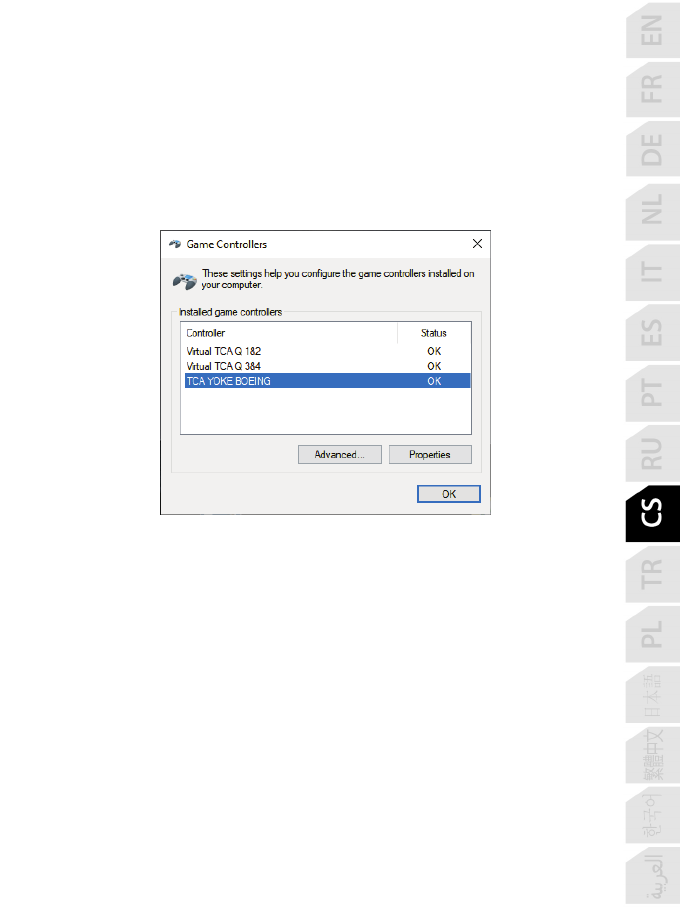Select the active CS language tab
The width and height of the screenshot is (680, 907).
click(x=652, y=513)
